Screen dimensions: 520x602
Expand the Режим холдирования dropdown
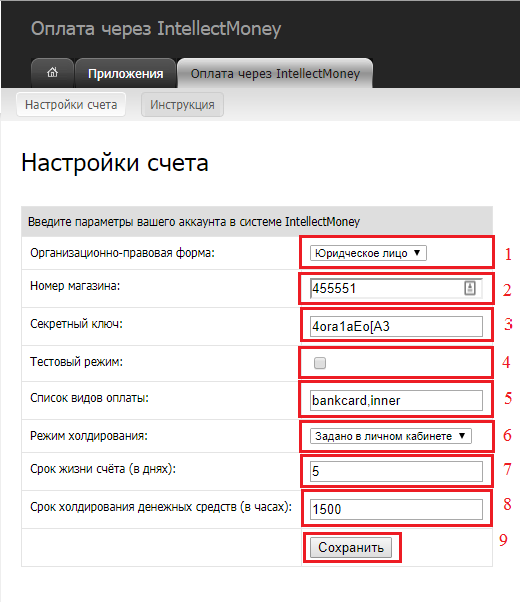coord(391,436)
